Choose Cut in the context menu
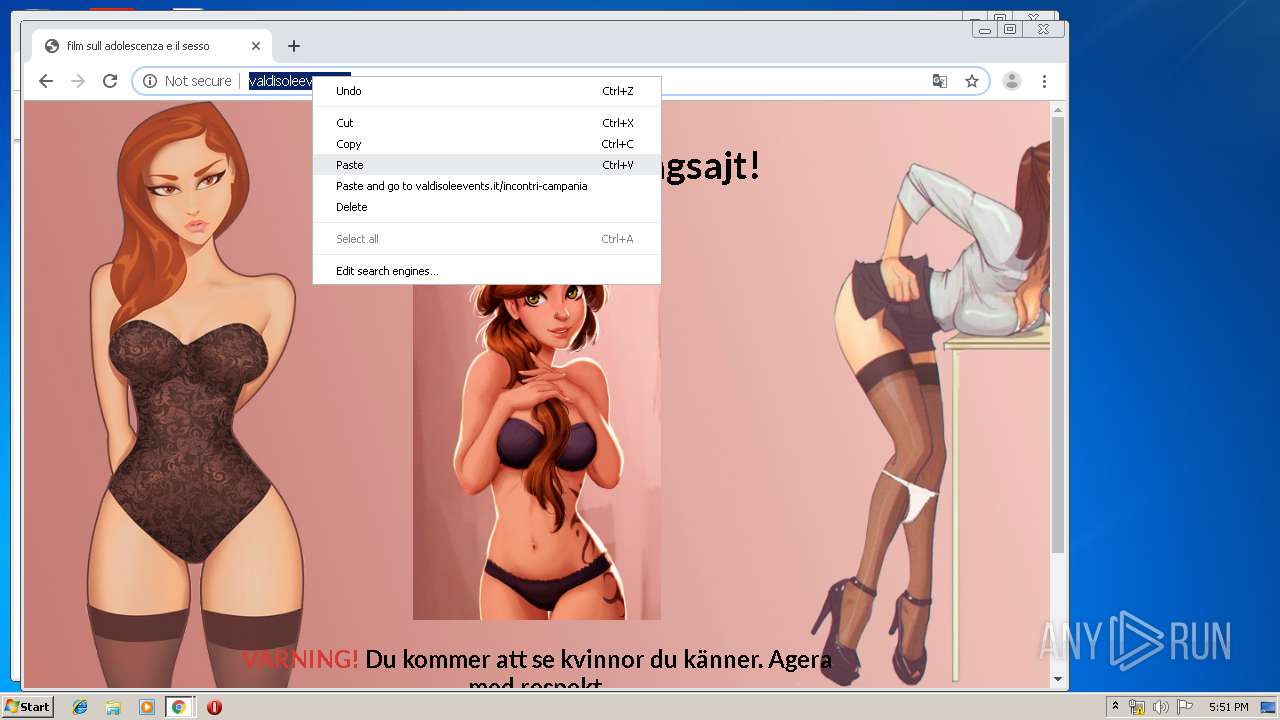The width and height of the screenshot is (1280, 720). [486, 123]
